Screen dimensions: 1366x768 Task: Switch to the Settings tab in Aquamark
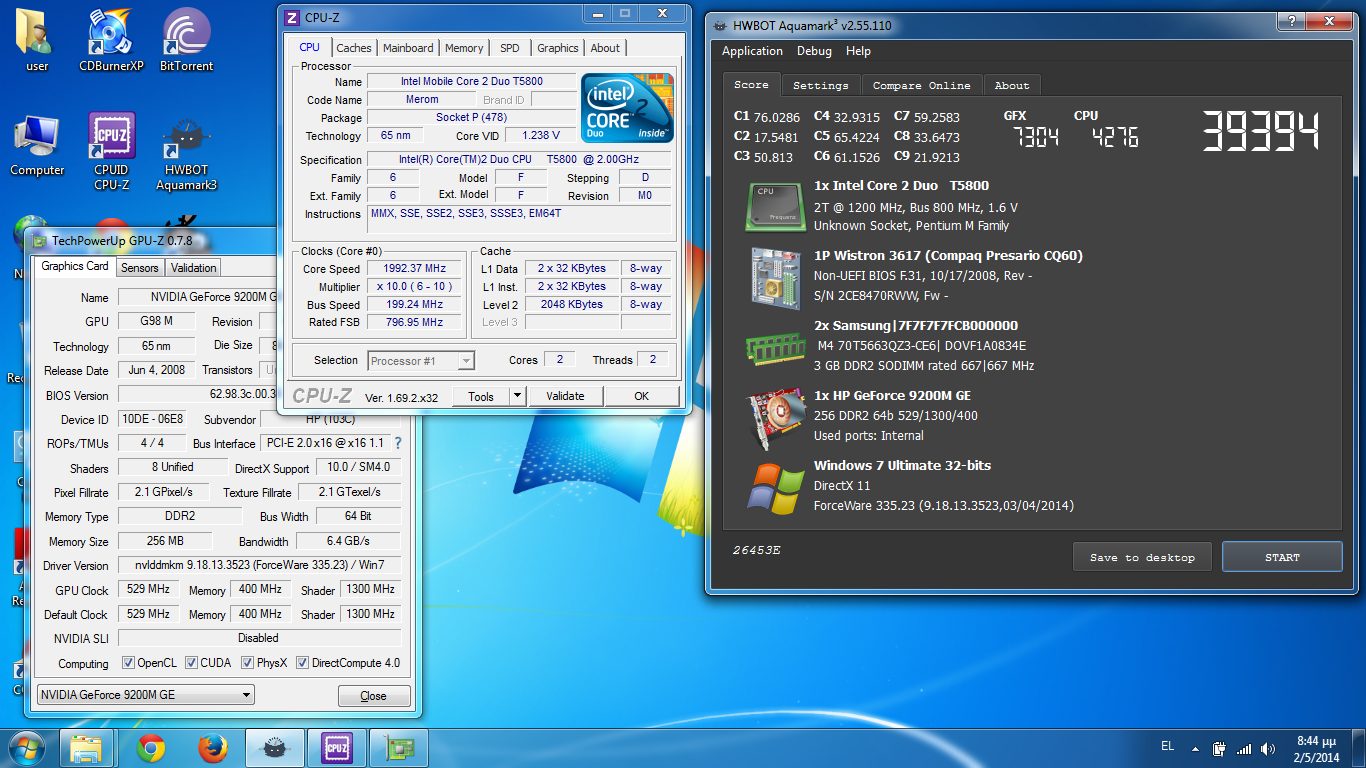coord(820,86)
